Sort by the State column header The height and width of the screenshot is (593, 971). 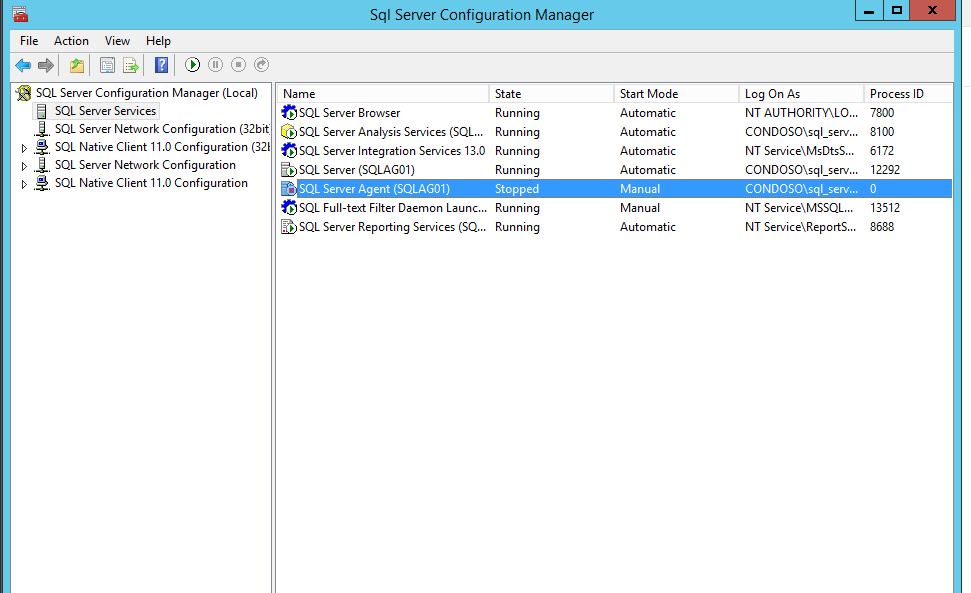(551, 93)
